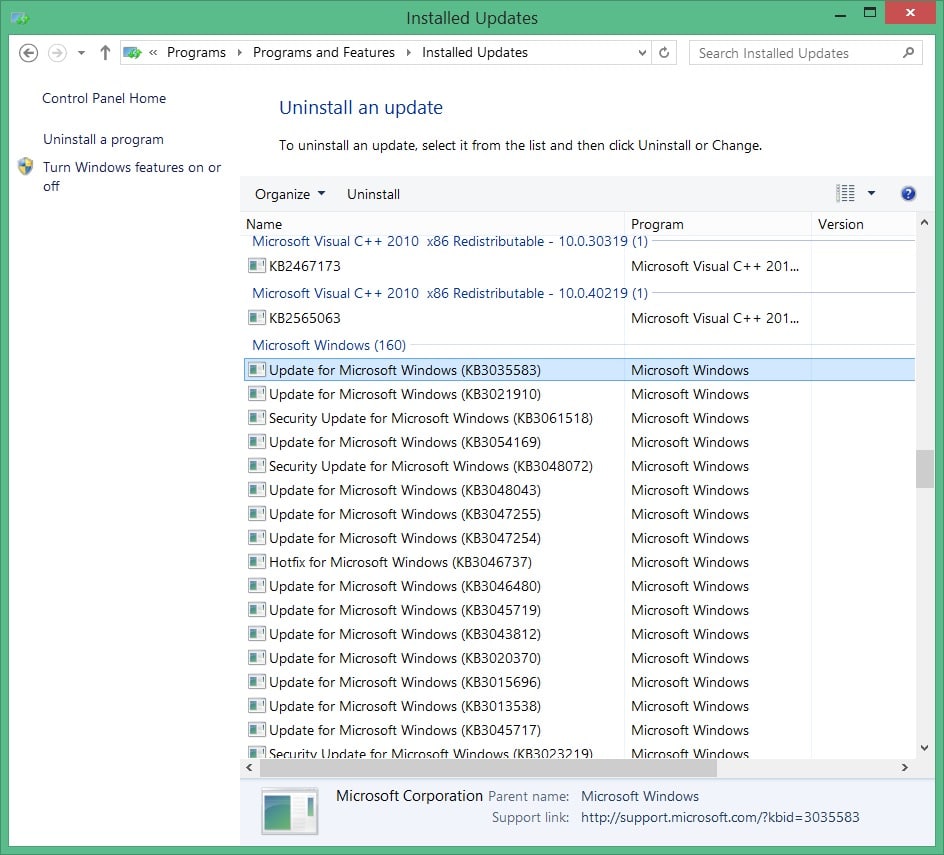This screenshot has width=944, height=855.
Task: Collapse the Microsoft Windows (160) group
Action: tap(329, 345)
